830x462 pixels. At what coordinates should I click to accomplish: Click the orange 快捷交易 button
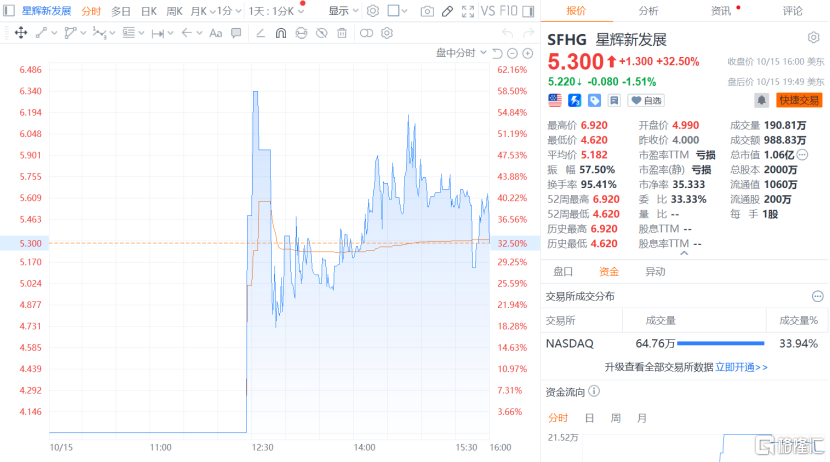coord(799,100)
